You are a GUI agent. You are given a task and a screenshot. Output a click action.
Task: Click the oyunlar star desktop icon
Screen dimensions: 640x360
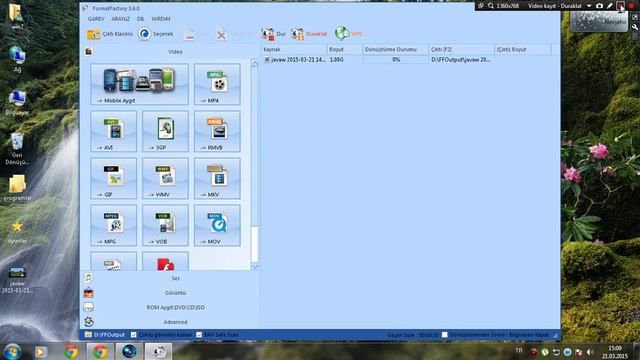(x=17, y=232)
